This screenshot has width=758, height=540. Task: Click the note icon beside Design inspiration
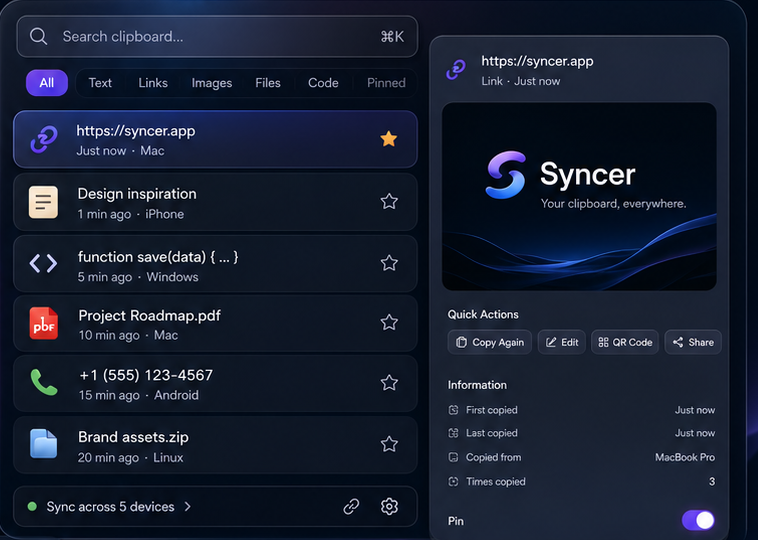(43, 202)
